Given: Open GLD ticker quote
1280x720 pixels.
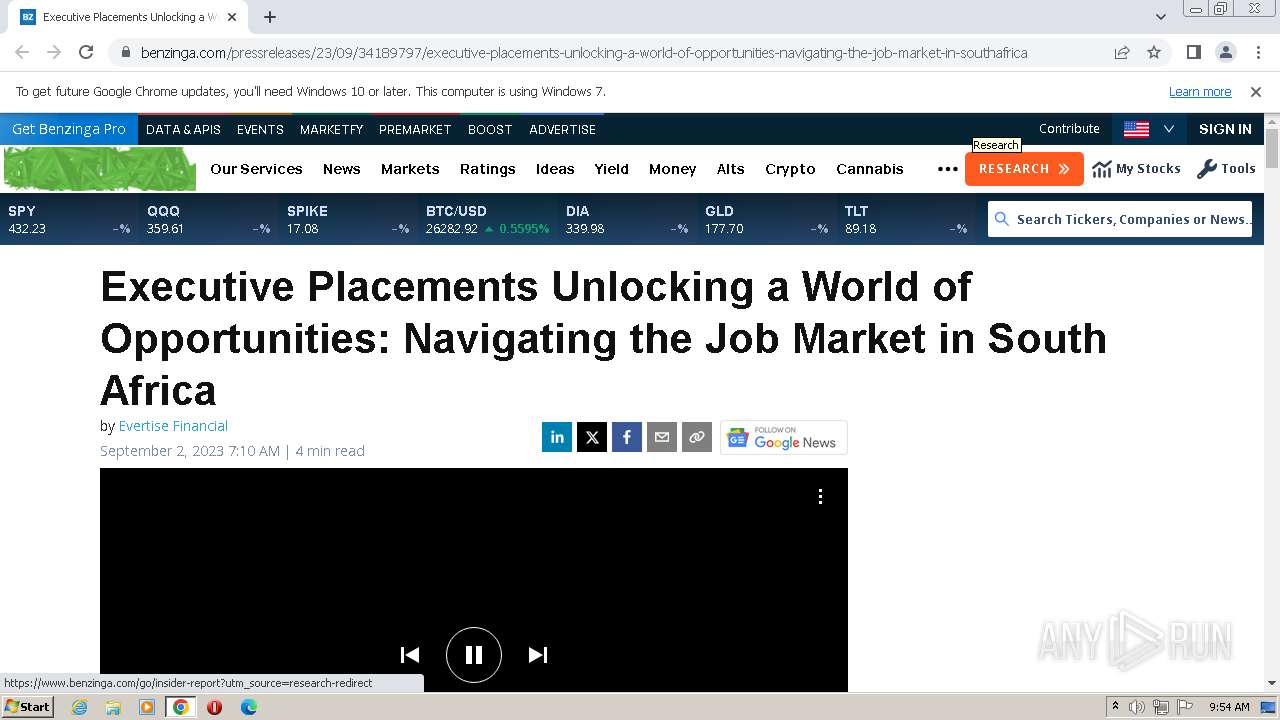Looking at the screenshot, I should click(x=766, y=220).
